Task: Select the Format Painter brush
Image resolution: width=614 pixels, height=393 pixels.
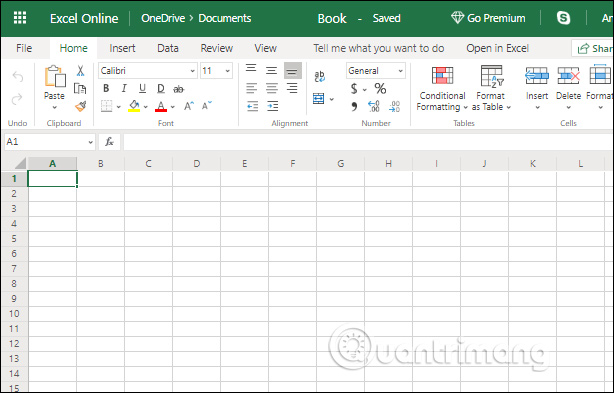Action: pos(80,106)
